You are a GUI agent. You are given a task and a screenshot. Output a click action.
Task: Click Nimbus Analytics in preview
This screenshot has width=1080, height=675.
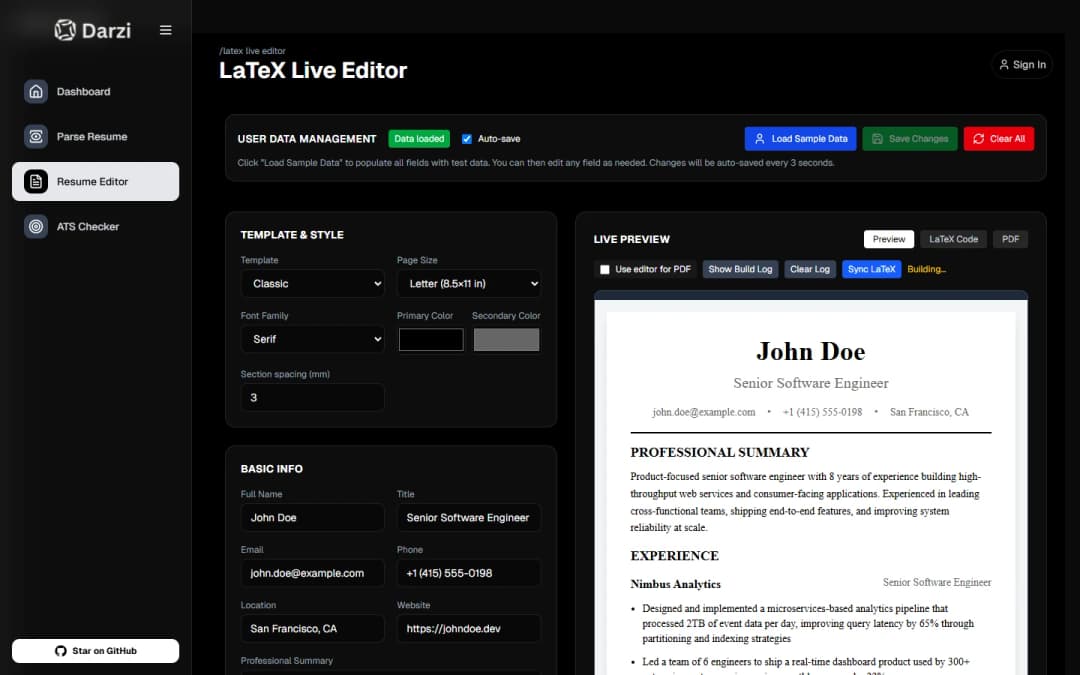pos(676,584)
